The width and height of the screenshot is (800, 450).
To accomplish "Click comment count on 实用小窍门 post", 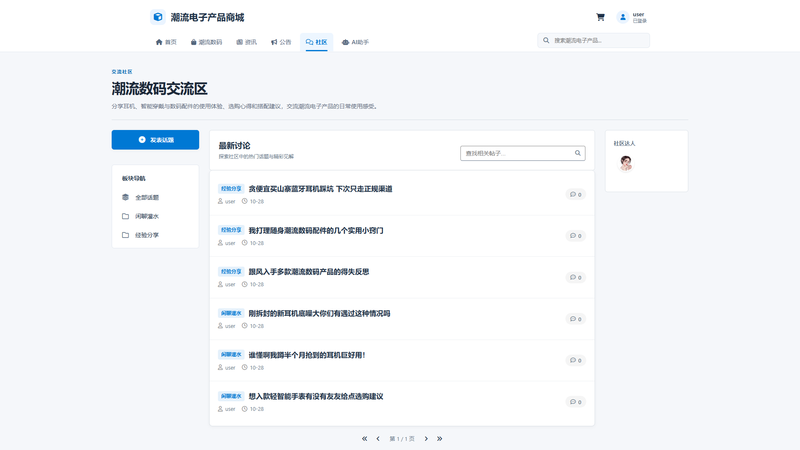I will [x=576, y=236].
